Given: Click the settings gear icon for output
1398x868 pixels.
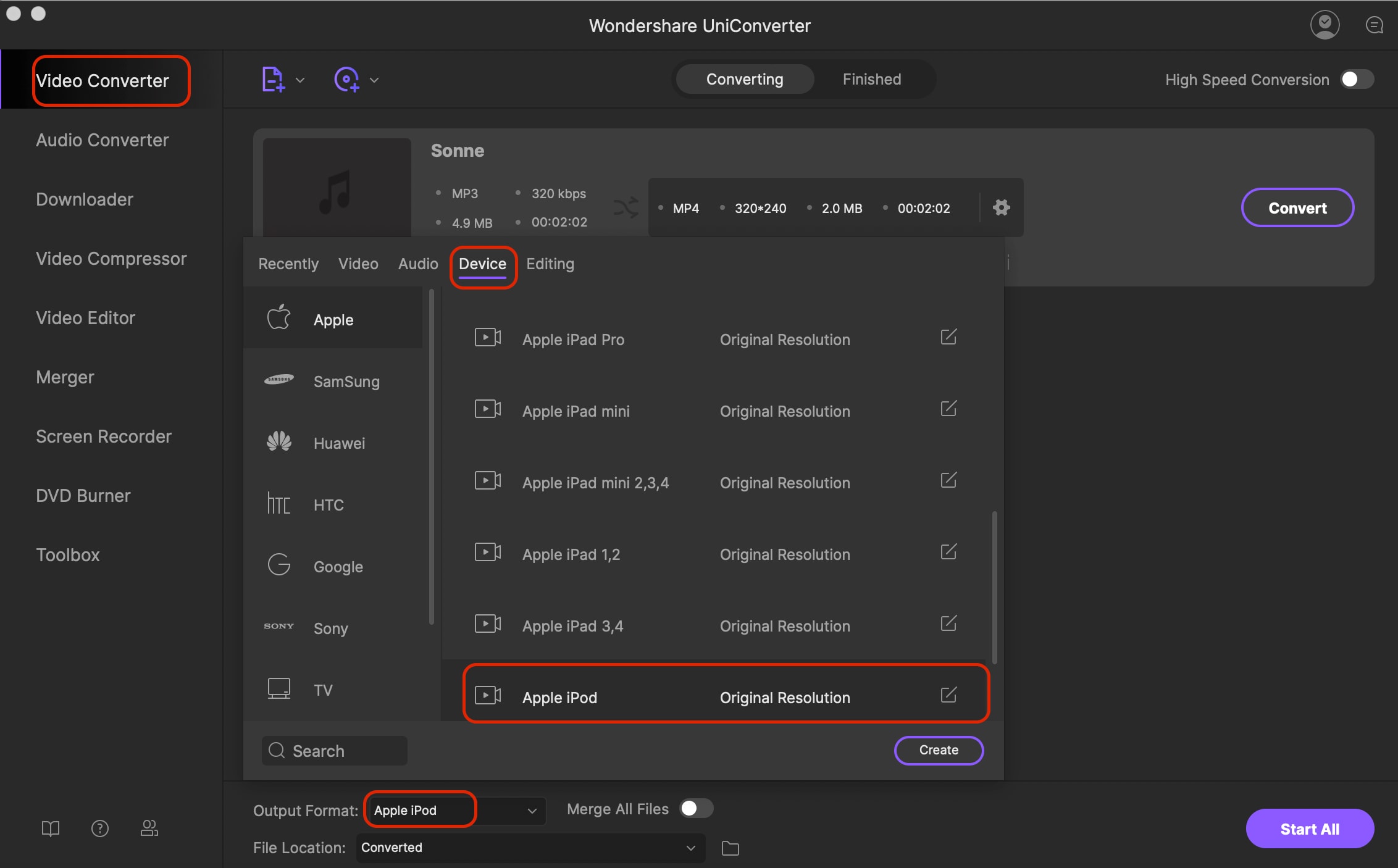Looking at the screenshot, I should pos(1001,207).
